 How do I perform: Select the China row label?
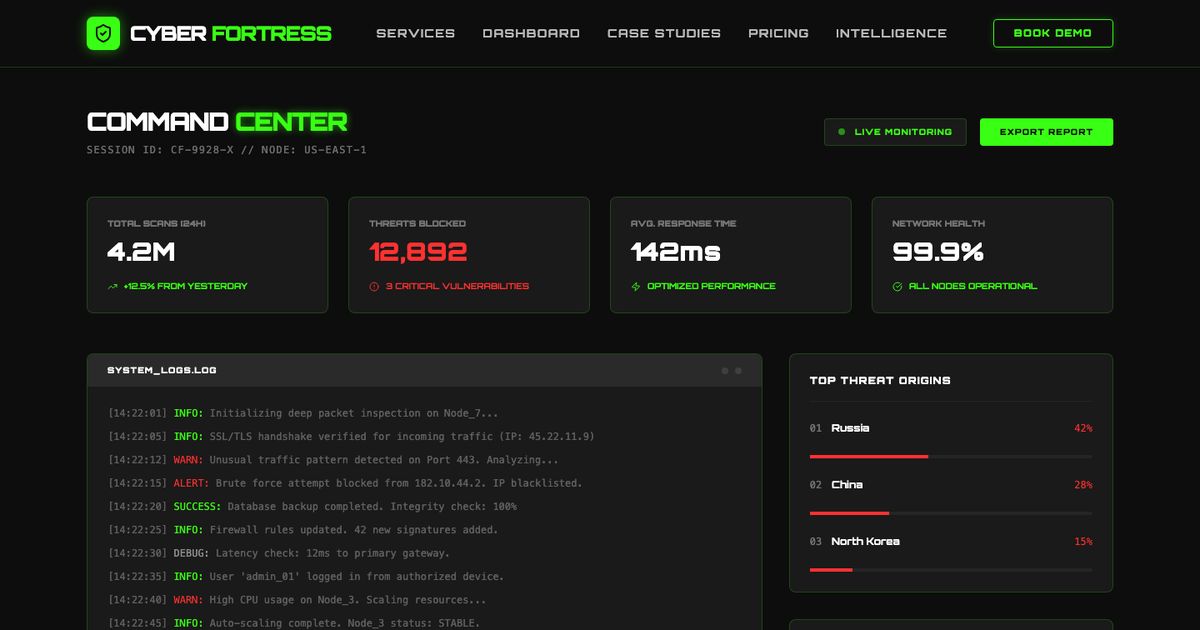point(847,485)
